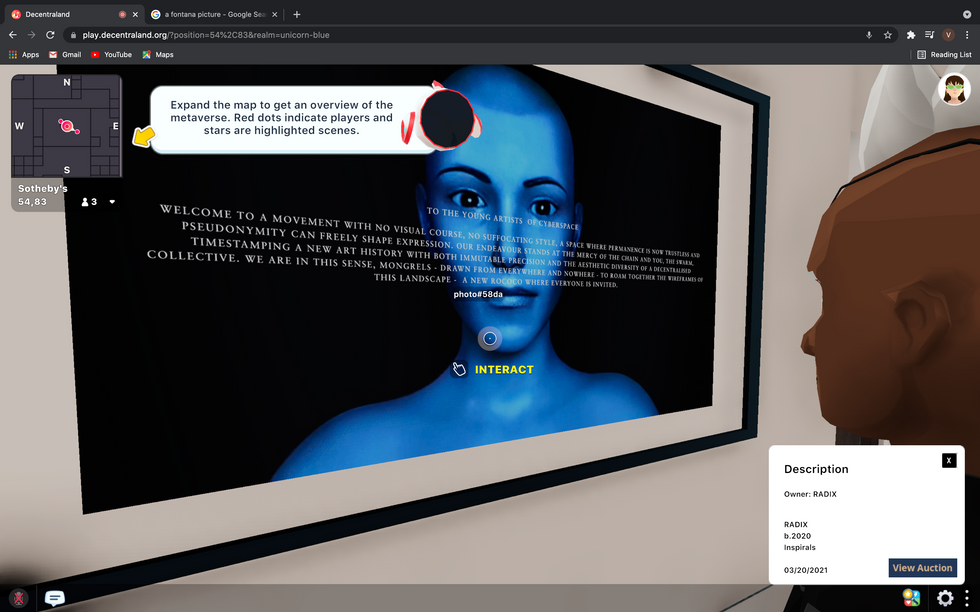Click the 03/20/2021 date text
The width and height of the screenshot is (980, 612).
click(x=806, y=570)
